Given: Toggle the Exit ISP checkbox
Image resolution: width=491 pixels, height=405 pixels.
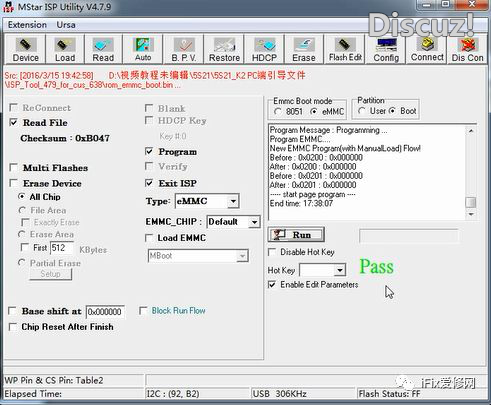Looking at the screenshot, I should [149, 183].
